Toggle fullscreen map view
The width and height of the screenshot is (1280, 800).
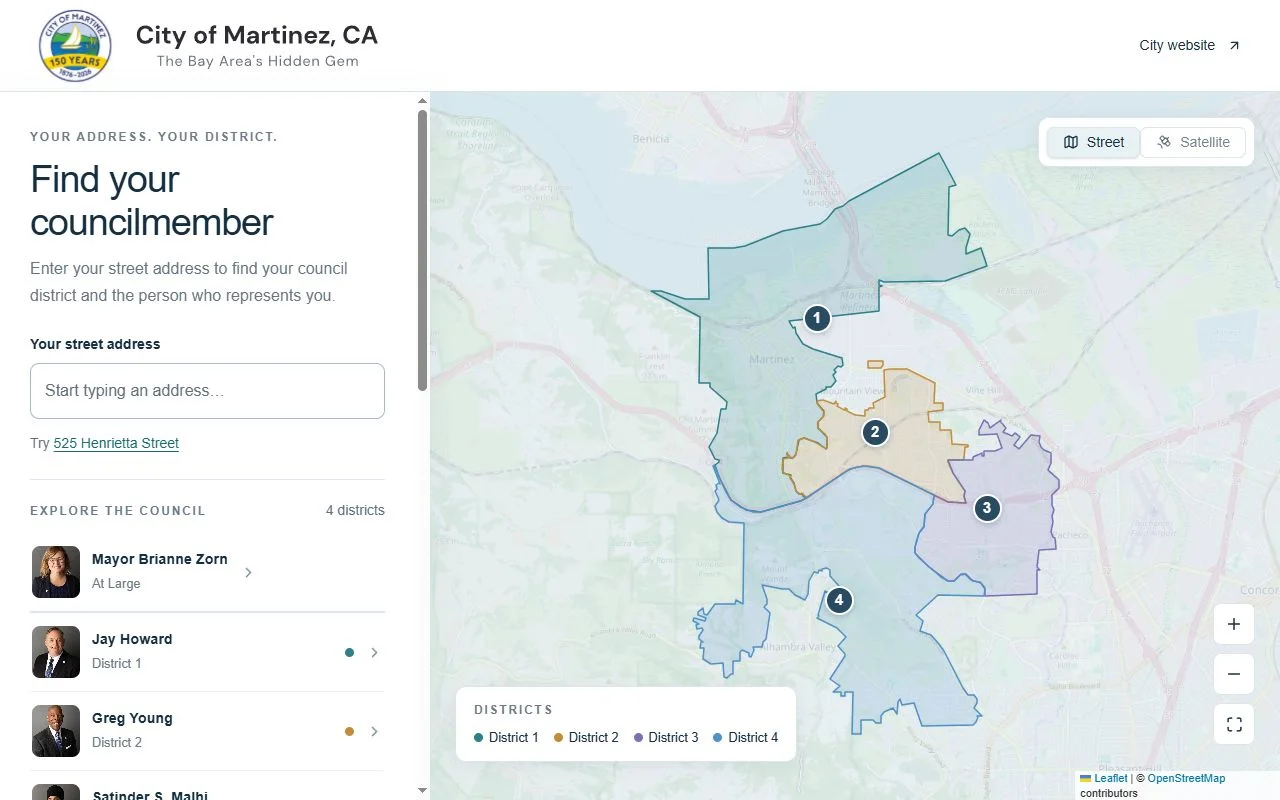[x=1234, y=724]
